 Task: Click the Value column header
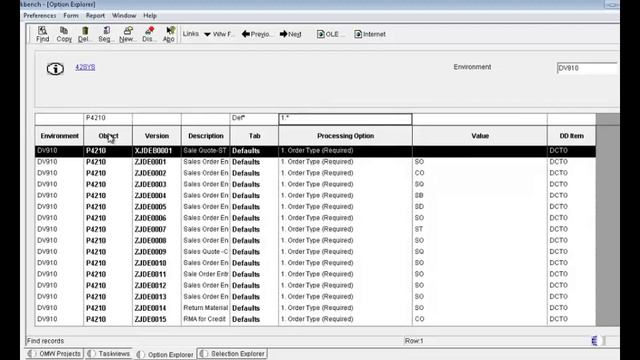point(480,136)
